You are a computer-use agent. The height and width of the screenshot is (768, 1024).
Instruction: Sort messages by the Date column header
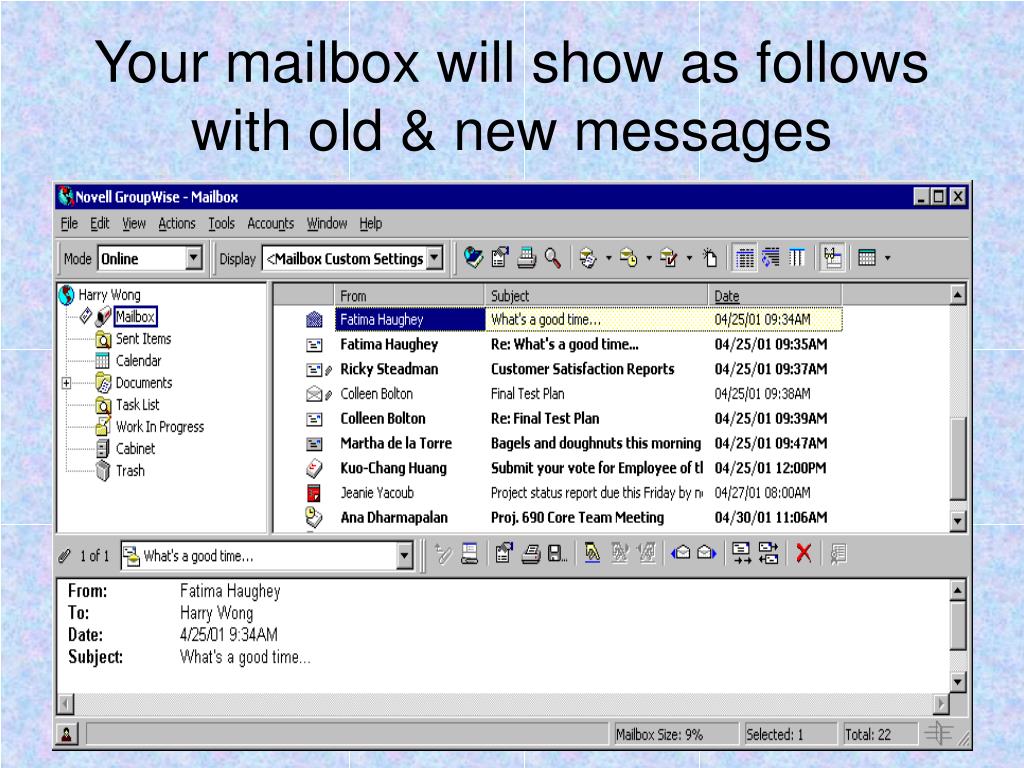[775, 296]
